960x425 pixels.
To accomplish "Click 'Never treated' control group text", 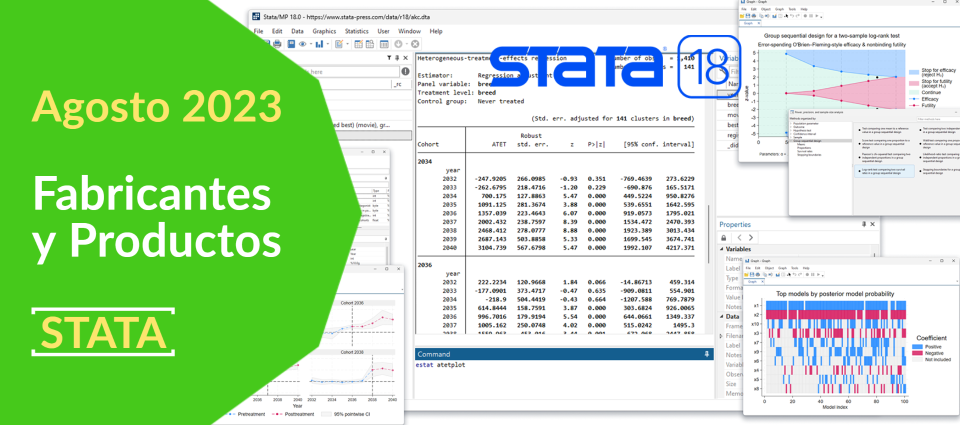I will point(501,102).
